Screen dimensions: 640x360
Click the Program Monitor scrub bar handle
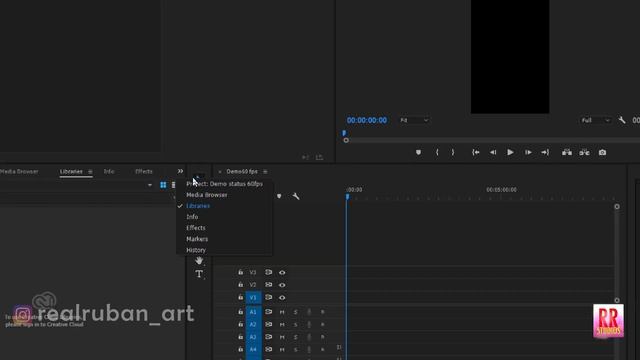(x=346, y=140)
